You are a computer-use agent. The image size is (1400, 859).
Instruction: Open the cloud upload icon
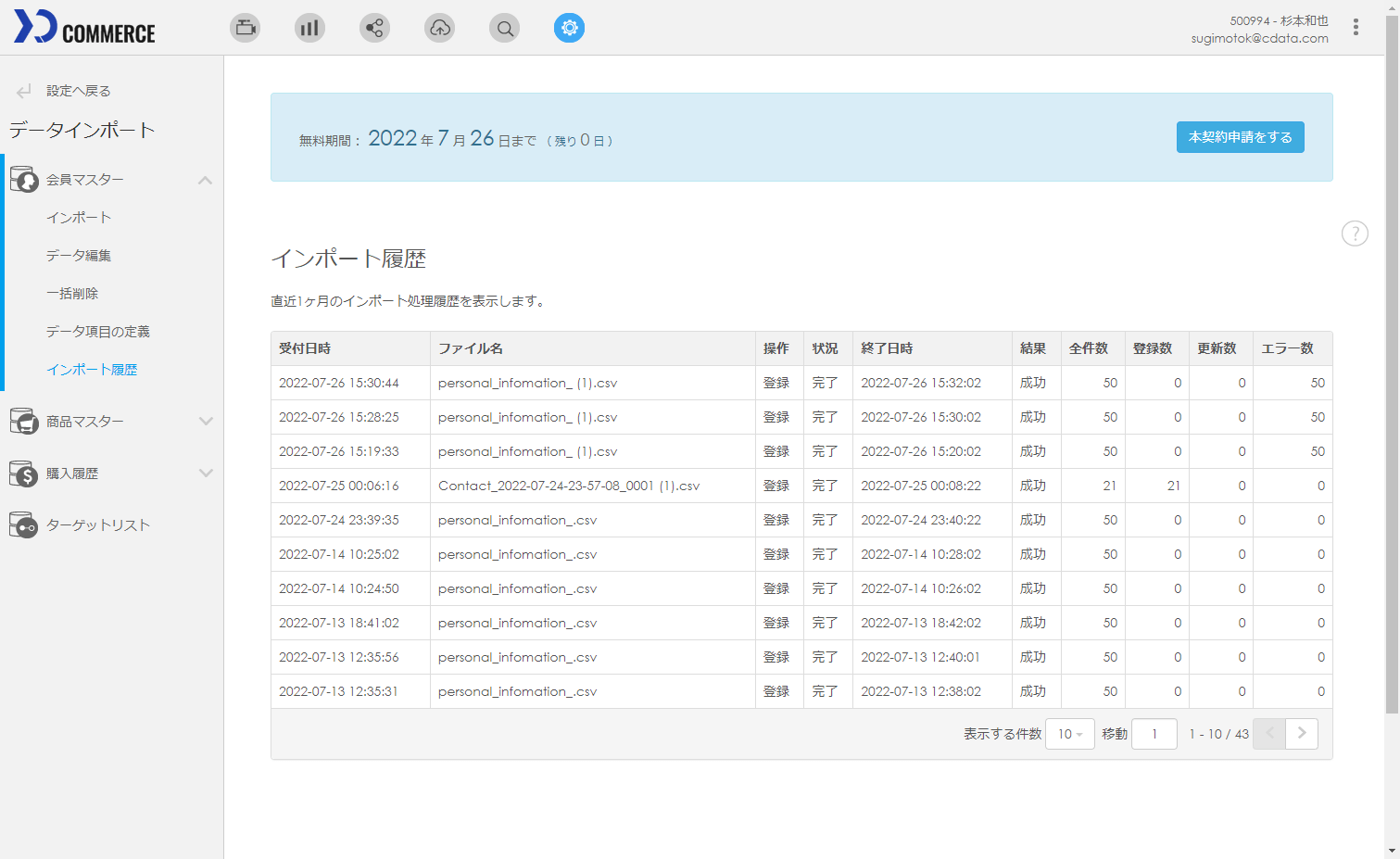pos(439,28)
